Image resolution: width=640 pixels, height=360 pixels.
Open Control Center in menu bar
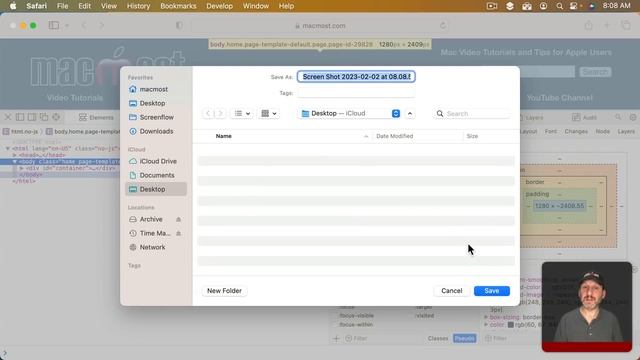coord(574,6)
